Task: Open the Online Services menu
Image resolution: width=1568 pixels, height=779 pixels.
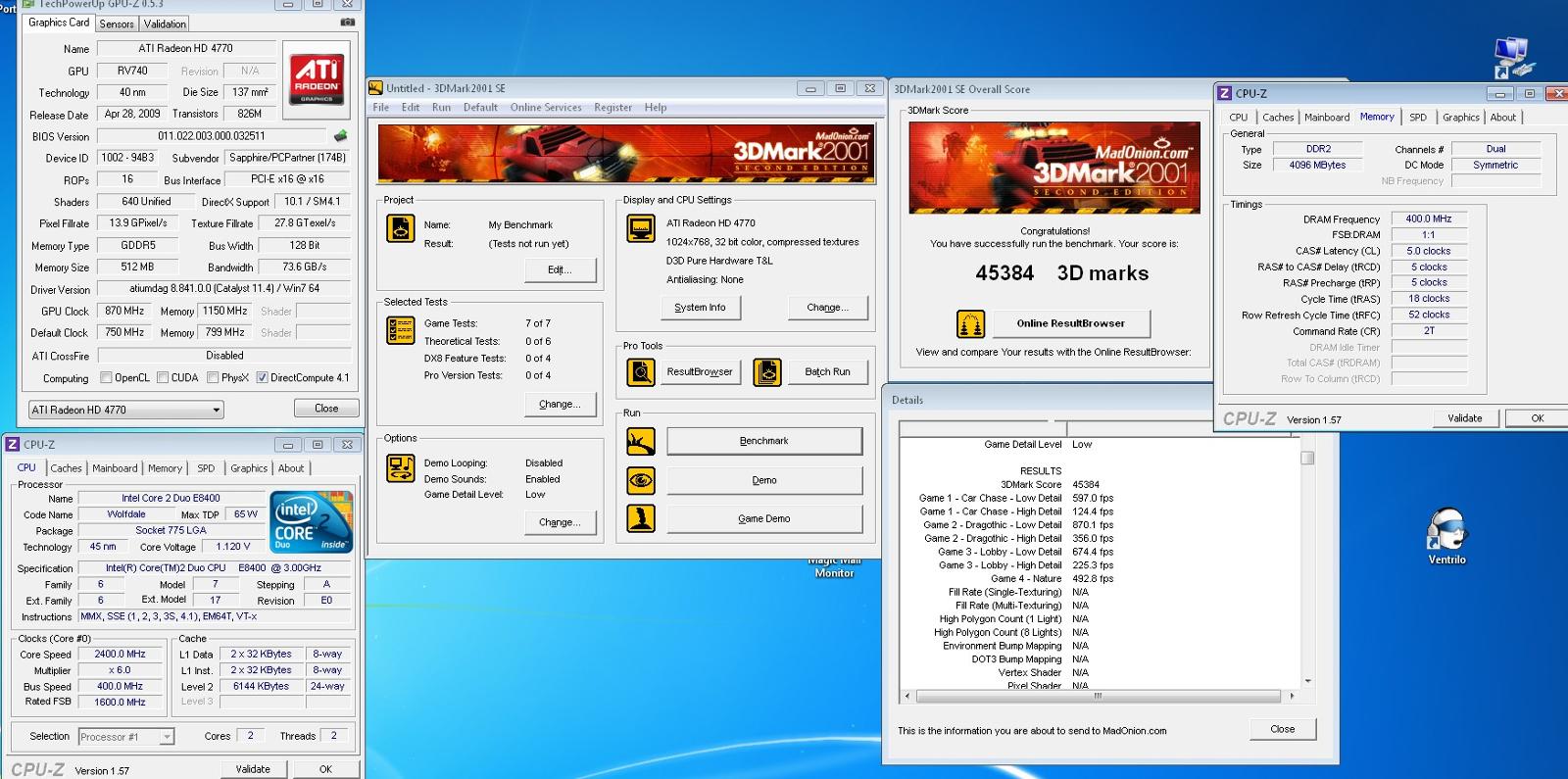Action: (x=546, y=108)
